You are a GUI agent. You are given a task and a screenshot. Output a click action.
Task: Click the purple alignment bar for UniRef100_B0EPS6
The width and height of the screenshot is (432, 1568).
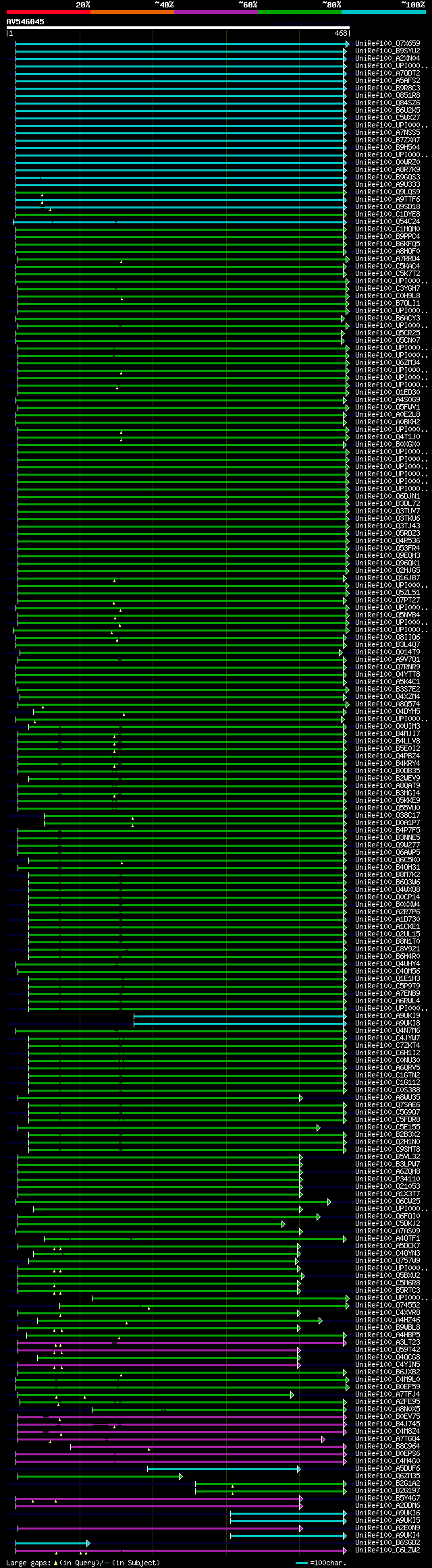tap(180, 1454)
